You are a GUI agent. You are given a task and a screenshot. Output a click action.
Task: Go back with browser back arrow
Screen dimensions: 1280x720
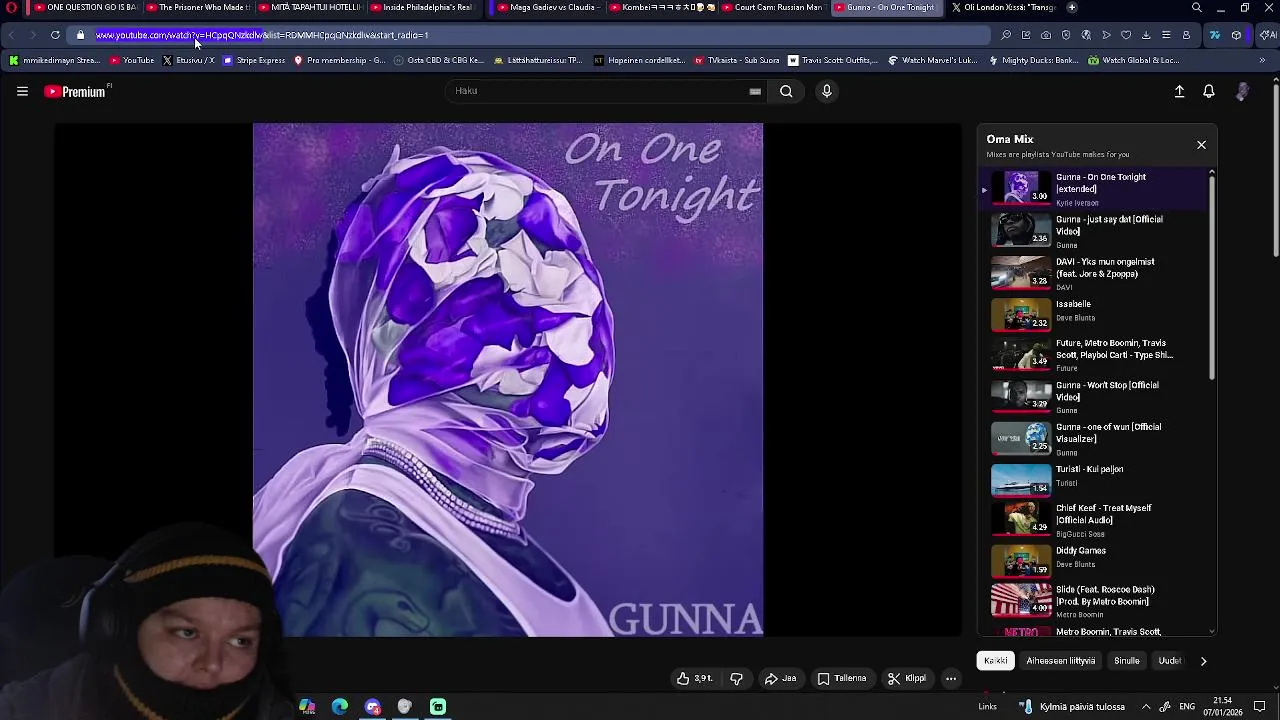coord(11,35)
